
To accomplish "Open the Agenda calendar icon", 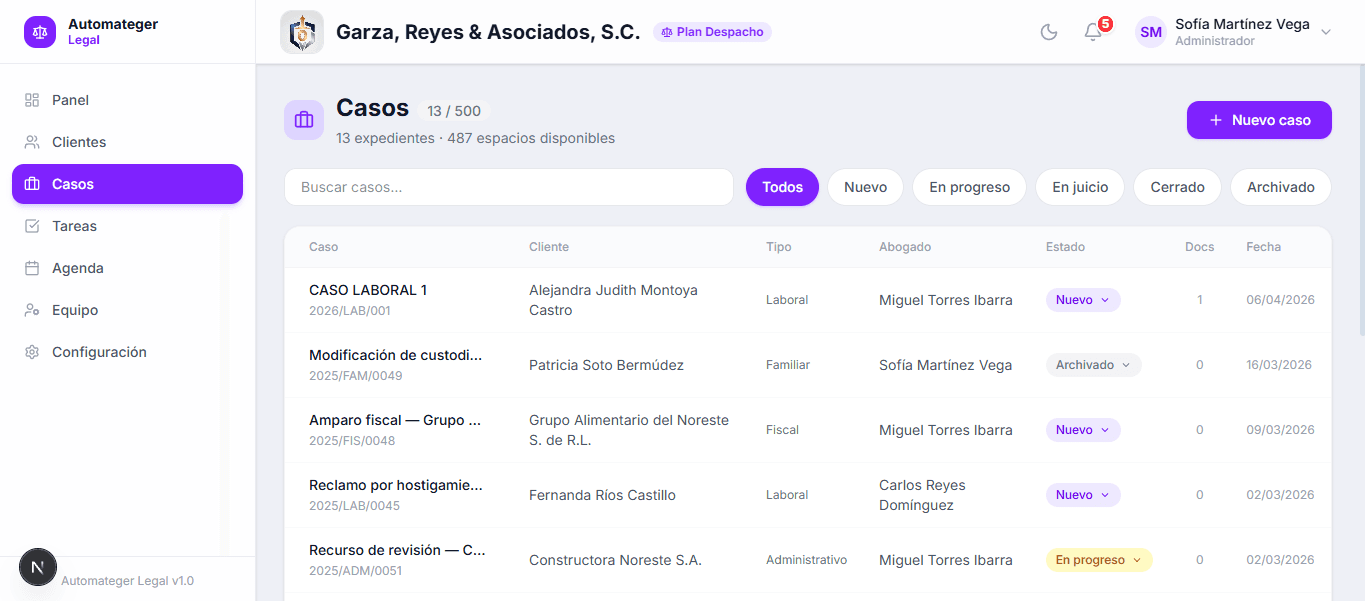I will (x=32, y=268).
